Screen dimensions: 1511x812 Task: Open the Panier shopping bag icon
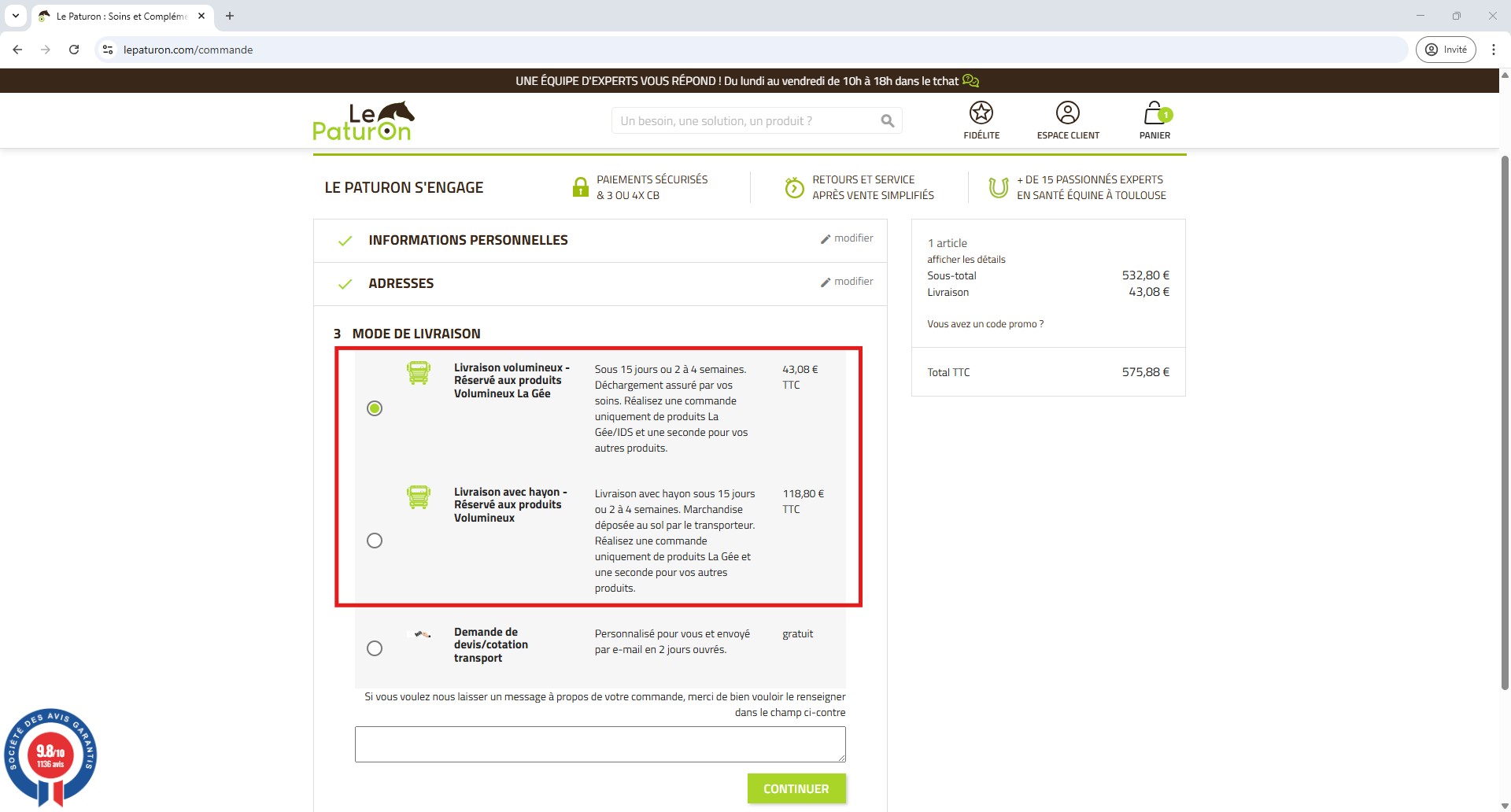[1154, 114]
